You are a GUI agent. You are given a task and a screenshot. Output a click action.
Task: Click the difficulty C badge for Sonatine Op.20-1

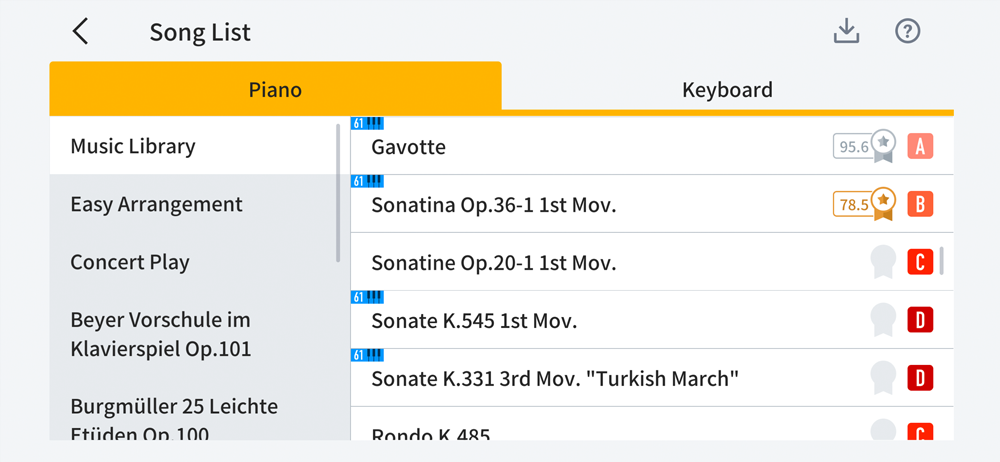click(x=920, y=262)
